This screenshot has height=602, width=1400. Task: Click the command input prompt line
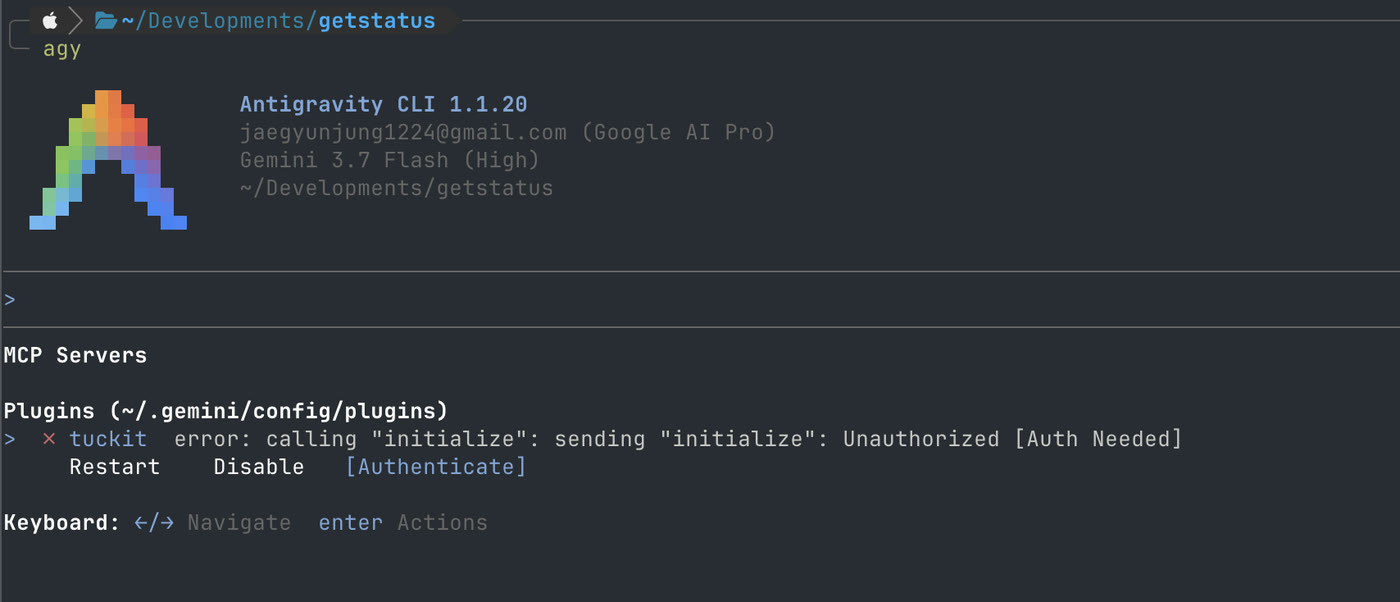[x=700, y=299]
